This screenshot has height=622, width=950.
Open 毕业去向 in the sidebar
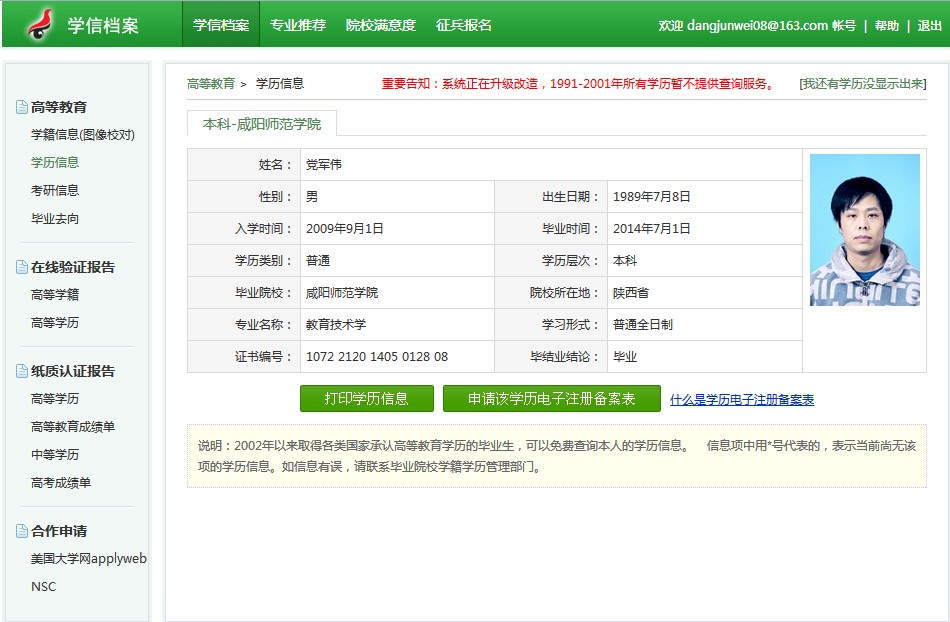pos(55,218)
